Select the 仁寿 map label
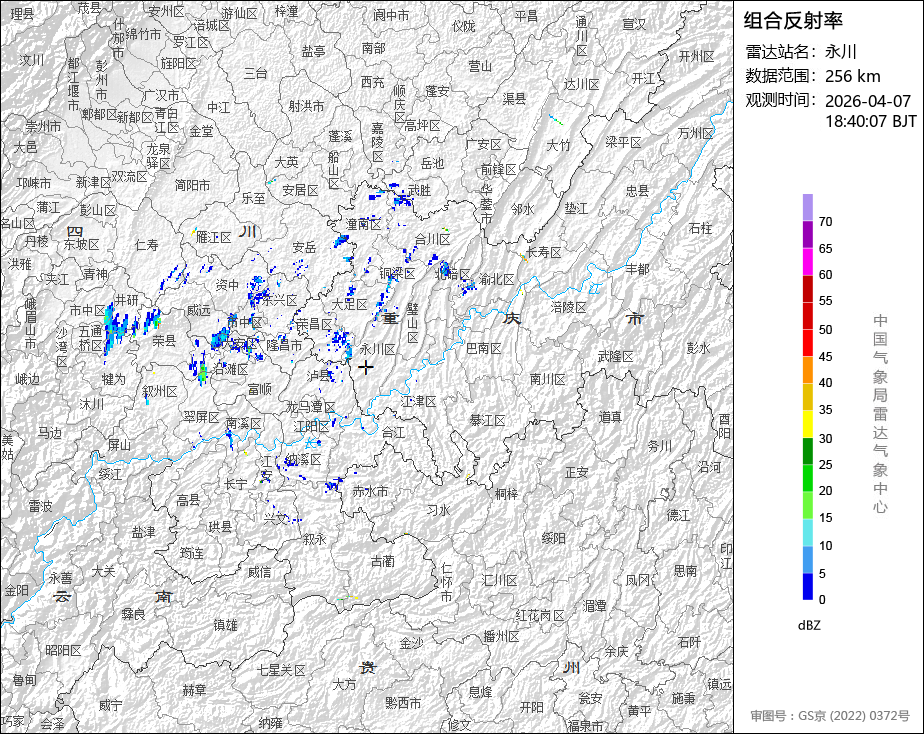This screenshot has height=734, width=924. (147, 244)
